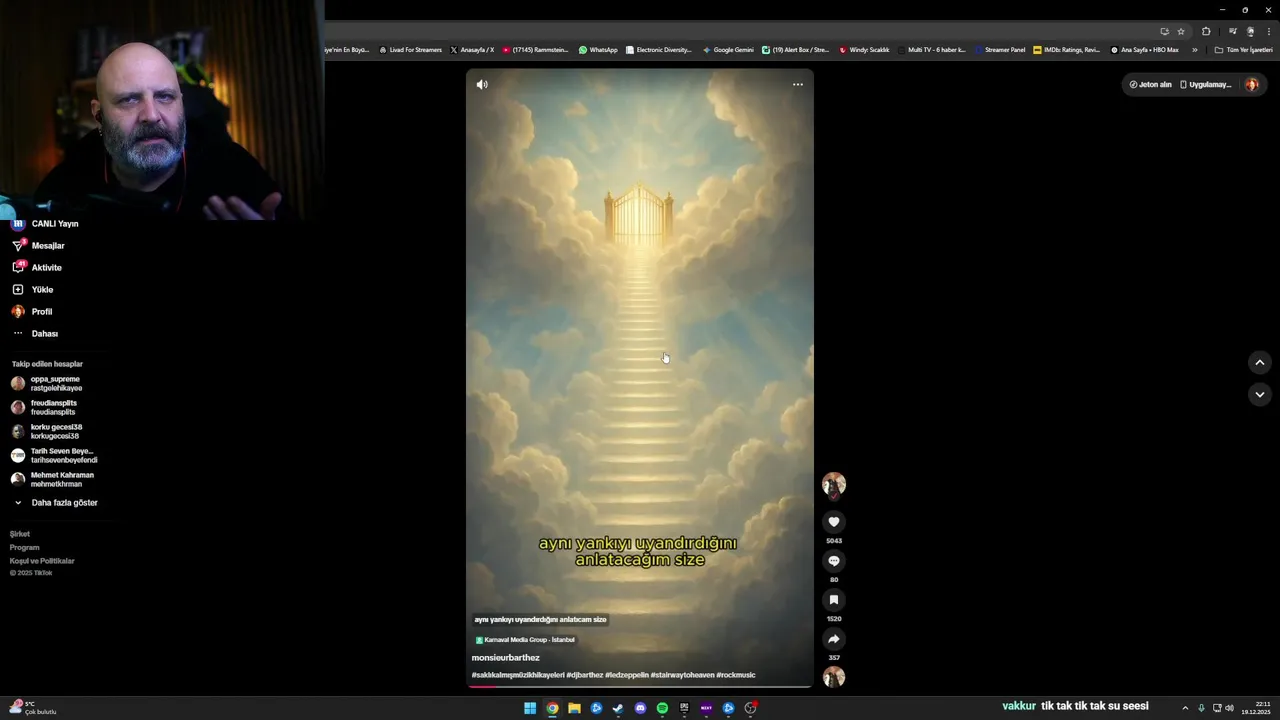The image size is (1280, 720).
Task: Open Anasayfa / X bookmark
Action: (x=473, y=50)
